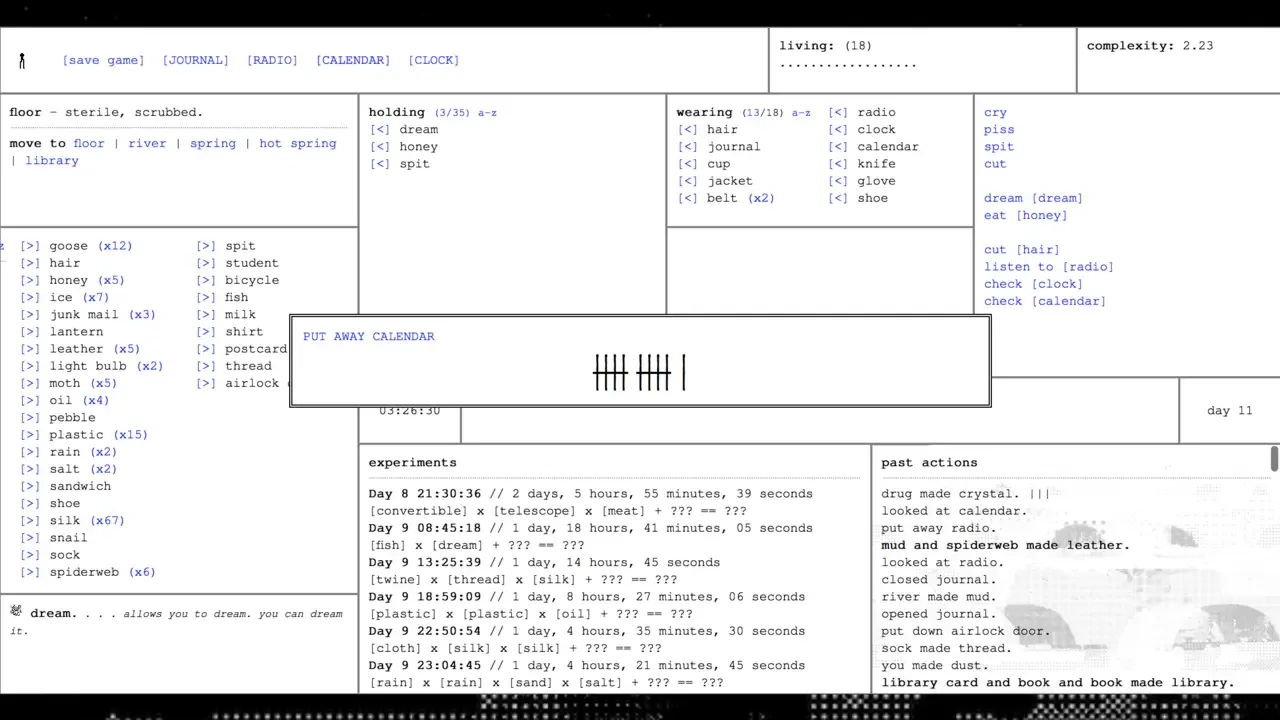Screen dimensions: 1280x720
Task: Choose eat [honey] action
Action: coord(1026,215)
